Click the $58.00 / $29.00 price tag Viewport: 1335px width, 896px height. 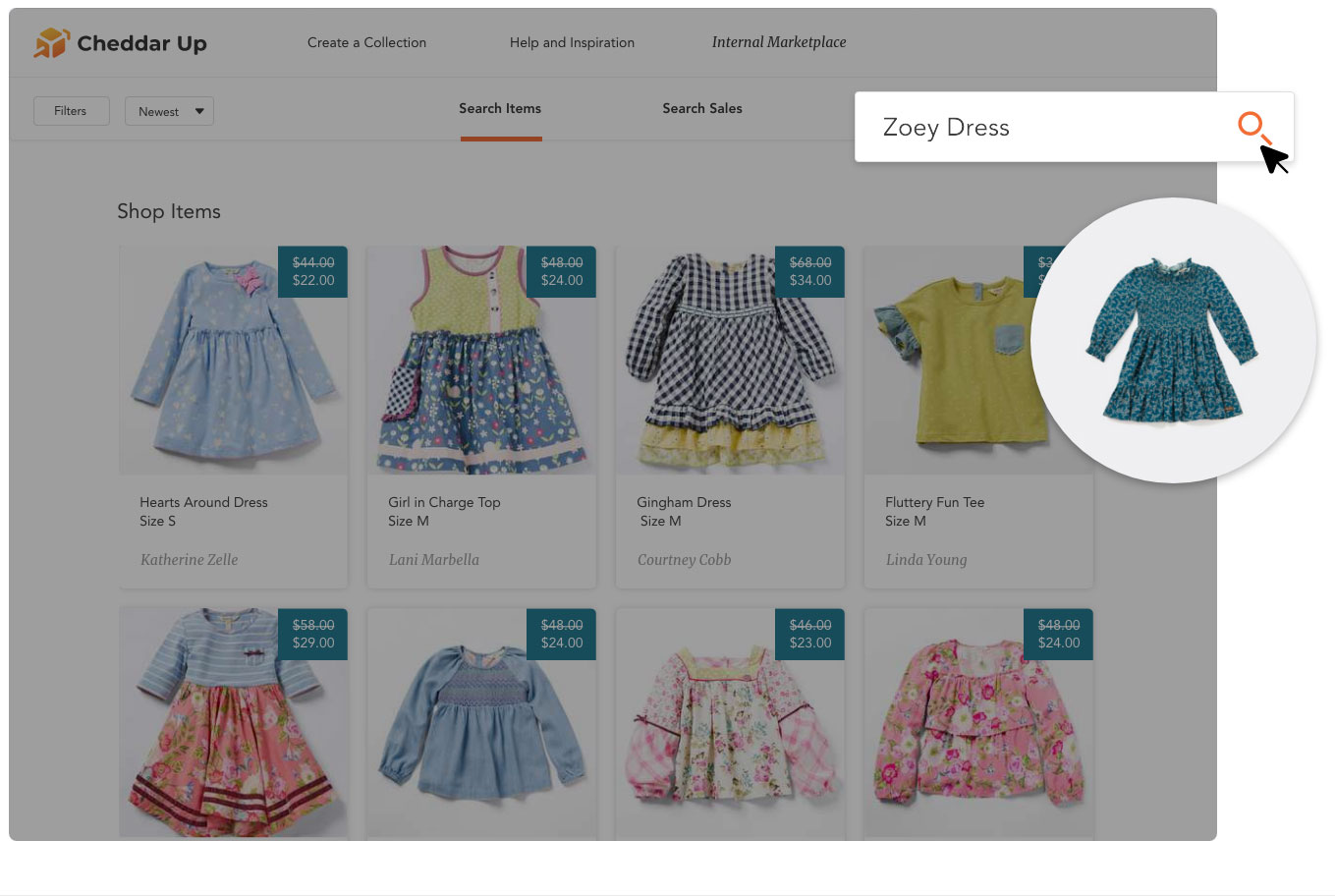coord(313,634)
